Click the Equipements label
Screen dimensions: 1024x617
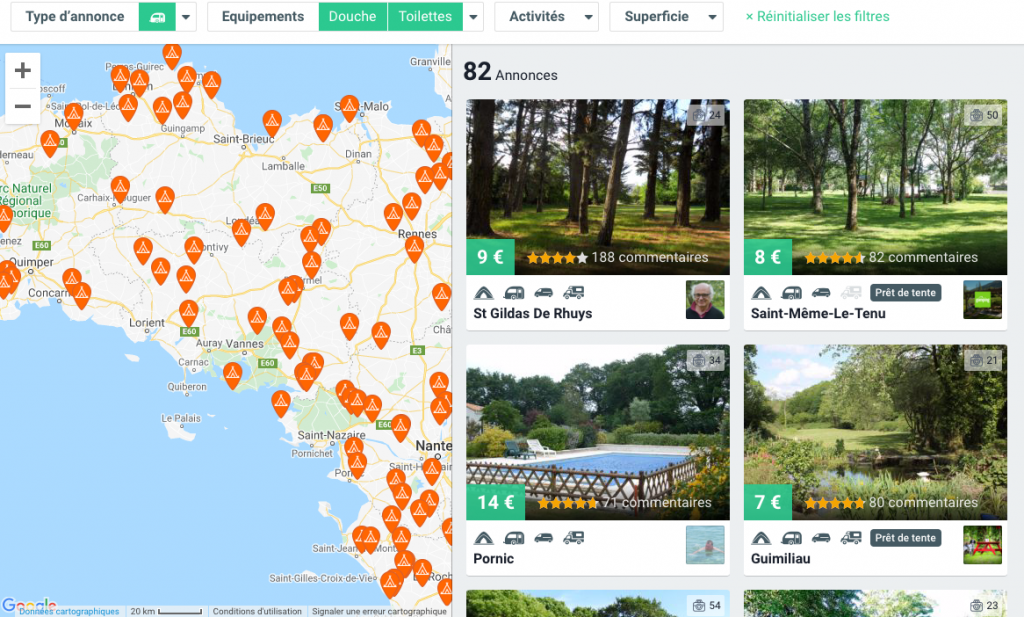tap(263, 17)
